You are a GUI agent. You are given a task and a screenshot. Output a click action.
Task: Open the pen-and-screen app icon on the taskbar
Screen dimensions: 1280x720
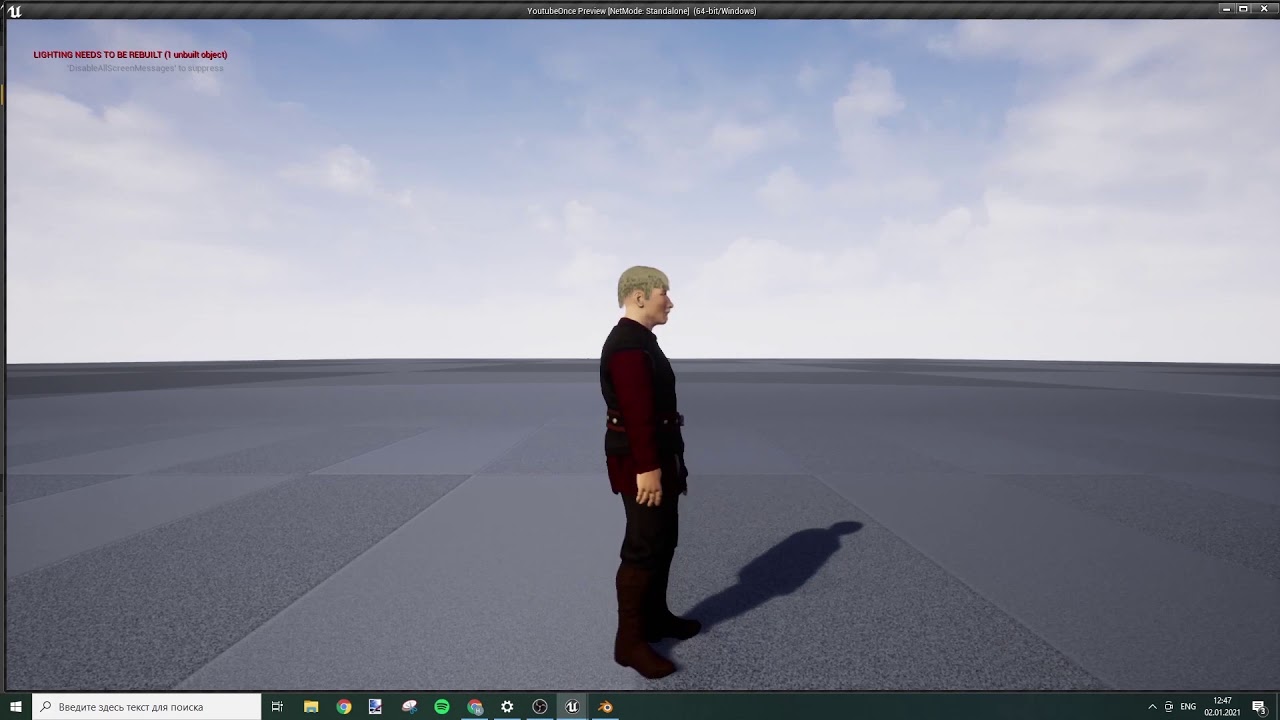tap(375, 706)
